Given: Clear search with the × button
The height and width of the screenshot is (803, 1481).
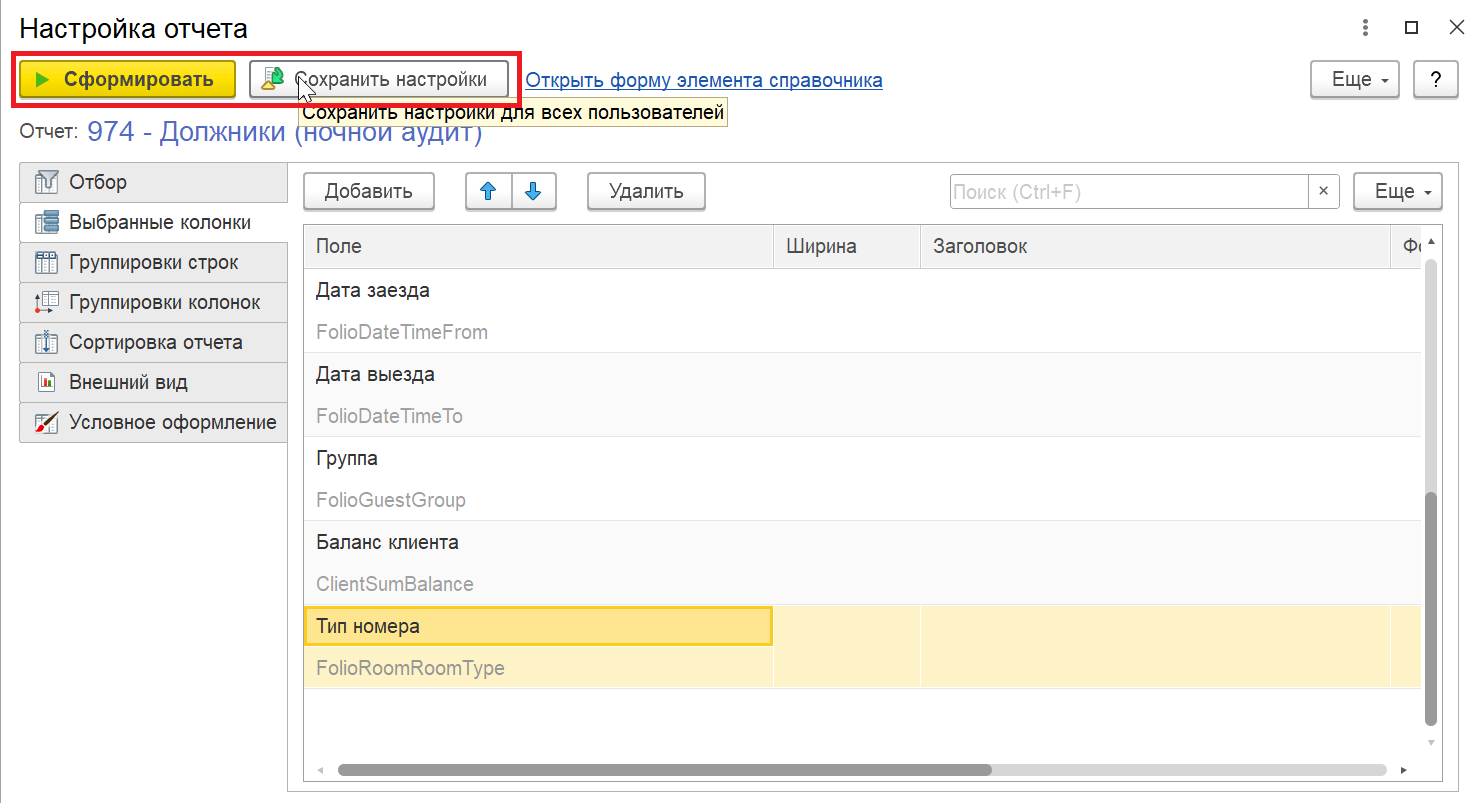Looking at the screenshot, I should (1324, 191).
